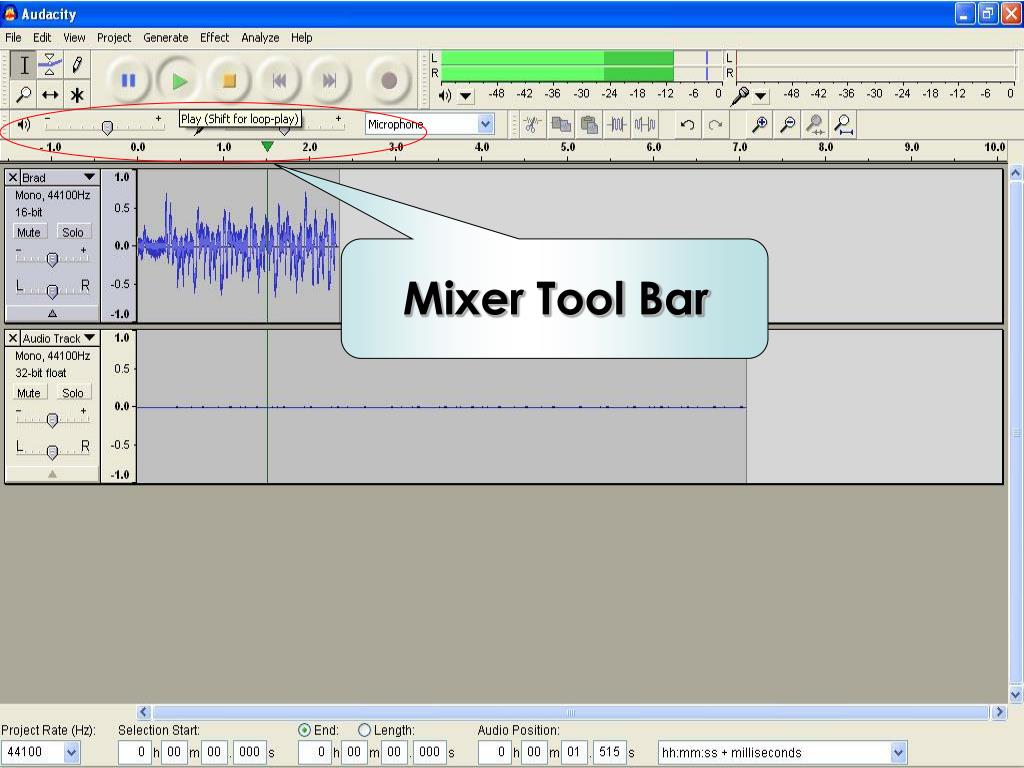Screen dimensions: 1024x768
Task: Solo the Audio Track
Action: (x=73, y=393)
